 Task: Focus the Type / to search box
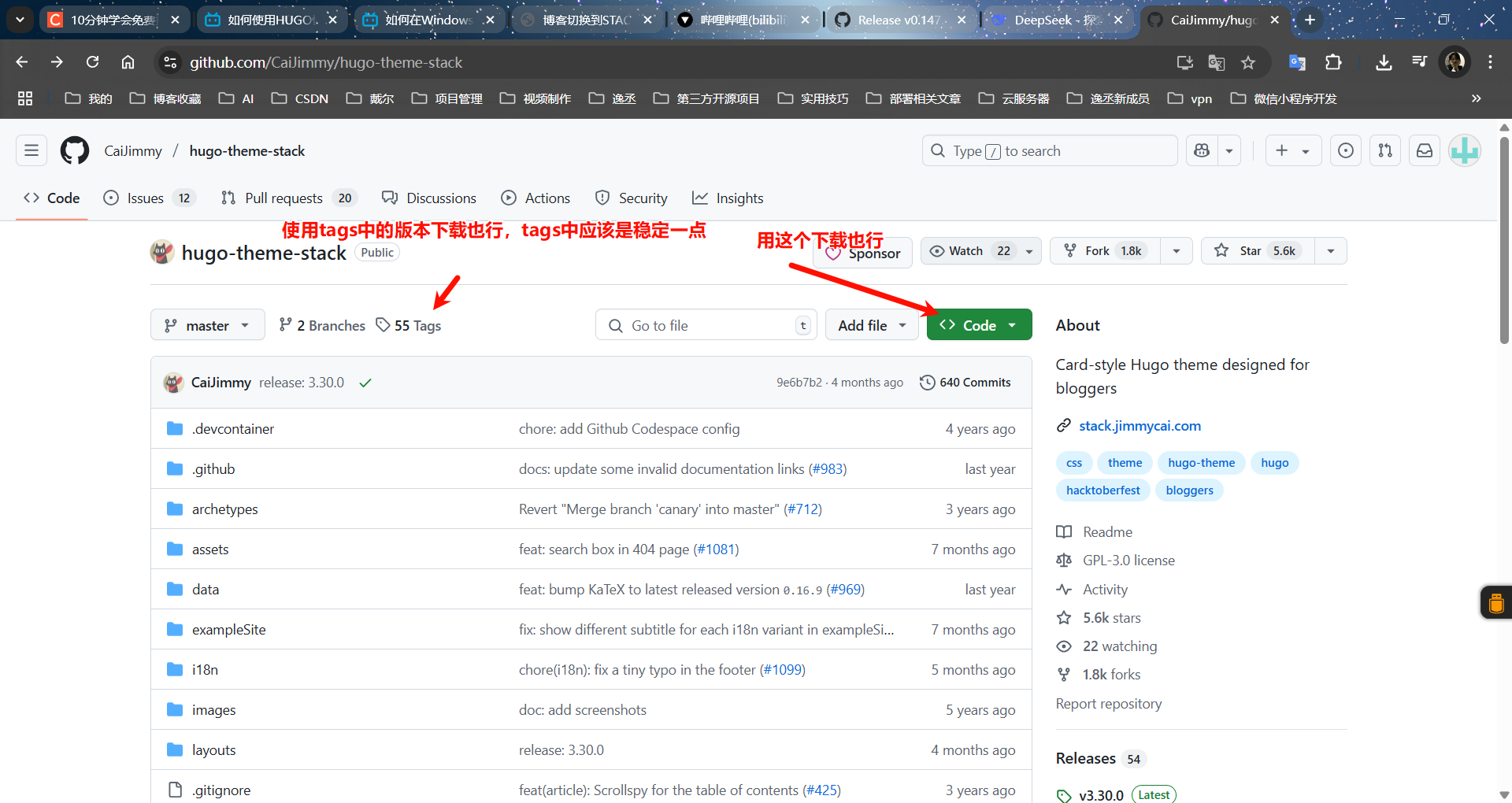pyautogui.click(x=1050, y=150)
